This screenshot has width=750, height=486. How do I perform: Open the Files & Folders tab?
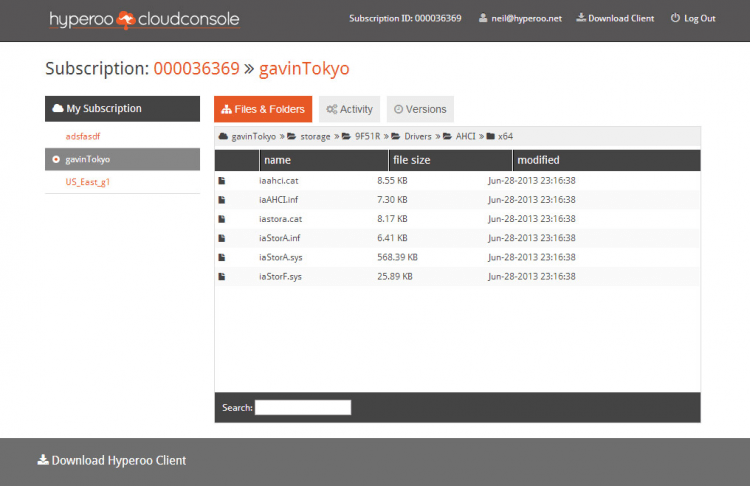tap(263, 109)
